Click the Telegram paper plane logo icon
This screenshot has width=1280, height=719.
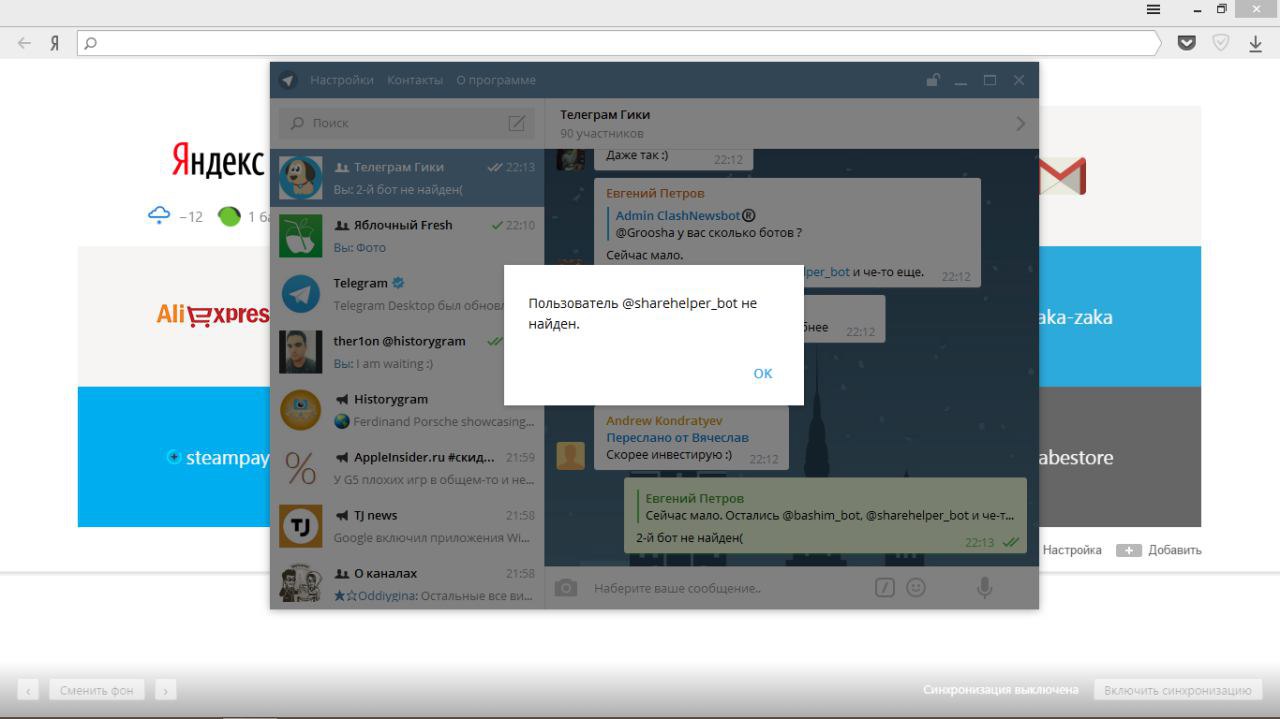pos(288,80)
